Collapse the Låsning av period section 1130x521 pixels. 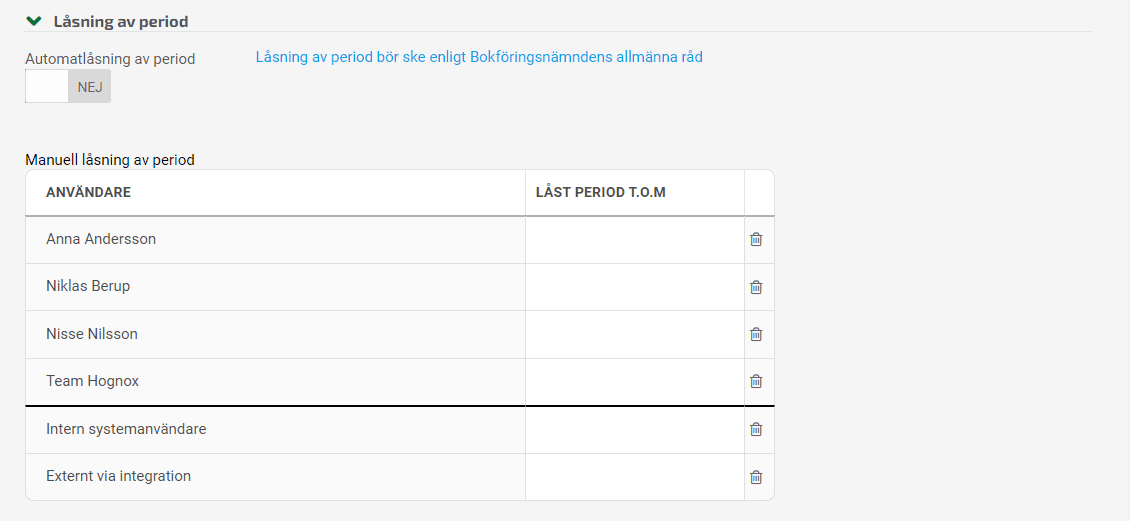[x=33, y=22]
